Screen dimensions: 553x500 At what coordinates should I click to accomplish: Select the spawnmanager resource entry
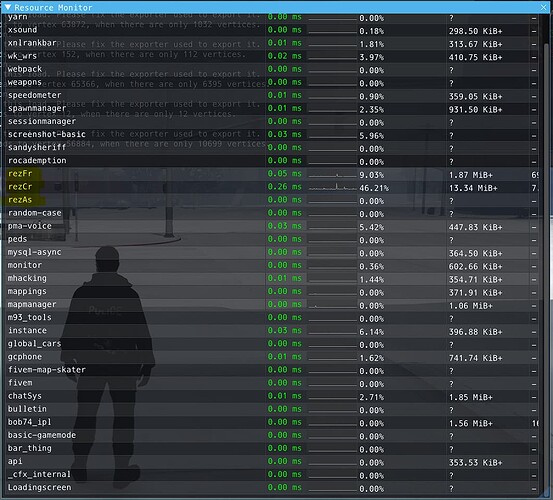click(x=37, y=108)
